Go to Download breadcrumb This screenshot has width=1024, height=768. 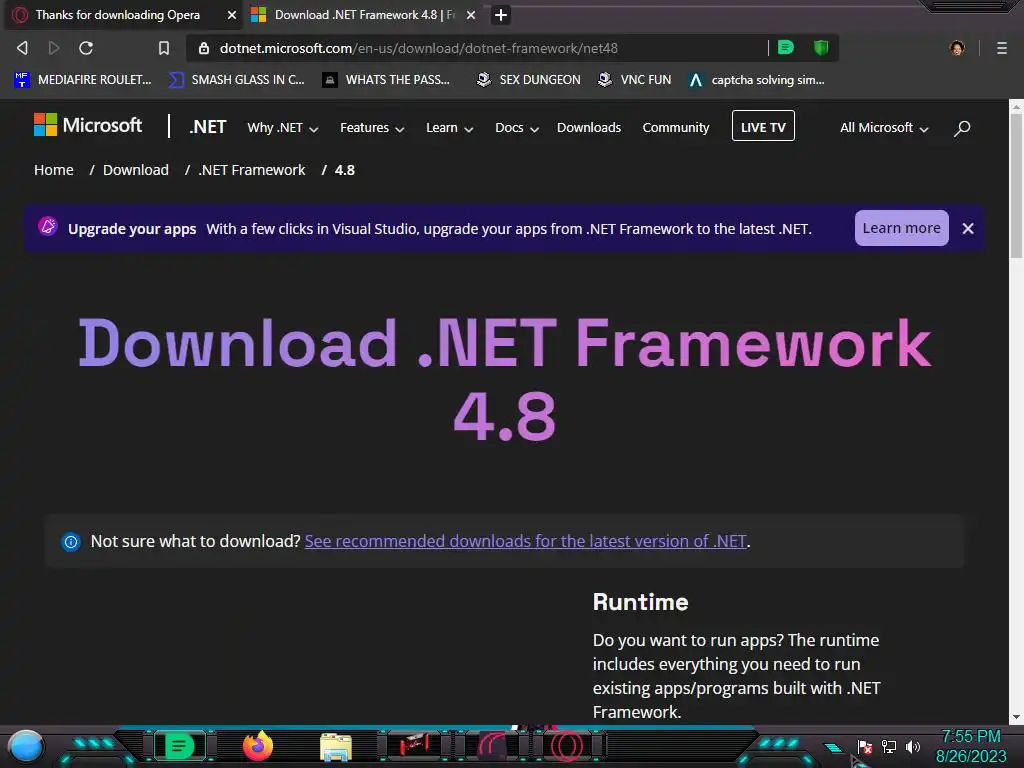pyautogui.click(x=136, y=170)
